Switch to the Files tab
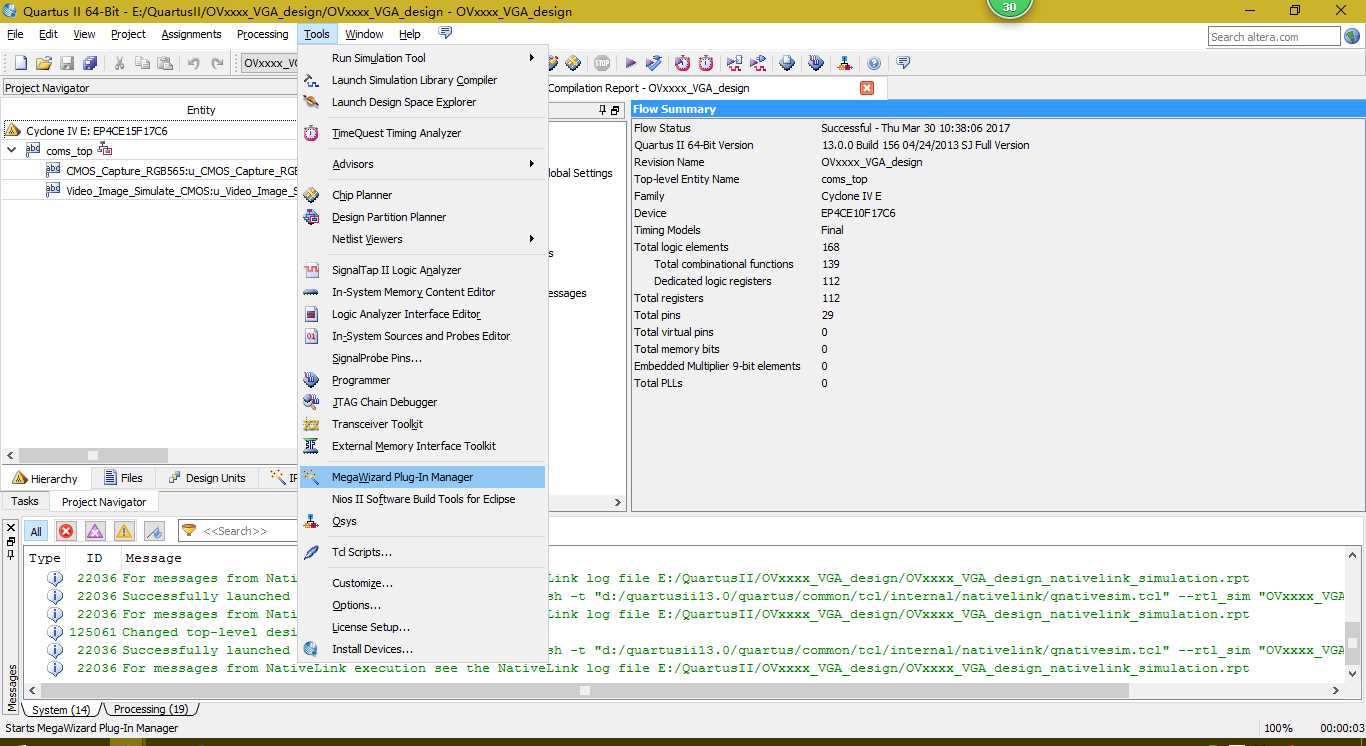Screen dimensions: 1366x746 coord(124,478)
